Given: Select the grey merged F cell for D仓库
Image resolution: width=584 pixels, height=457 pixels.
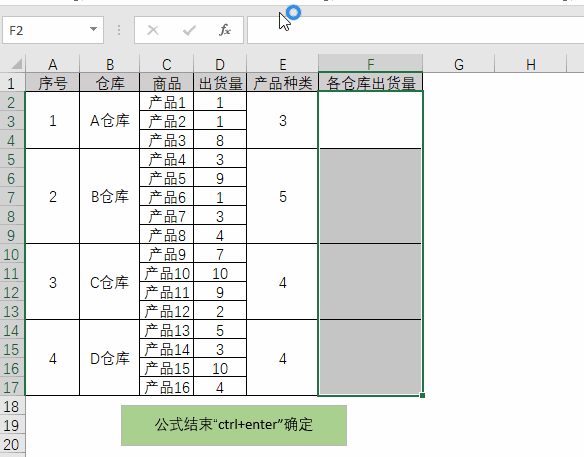Looking at the screenshot, I should (x=371, y=358).
